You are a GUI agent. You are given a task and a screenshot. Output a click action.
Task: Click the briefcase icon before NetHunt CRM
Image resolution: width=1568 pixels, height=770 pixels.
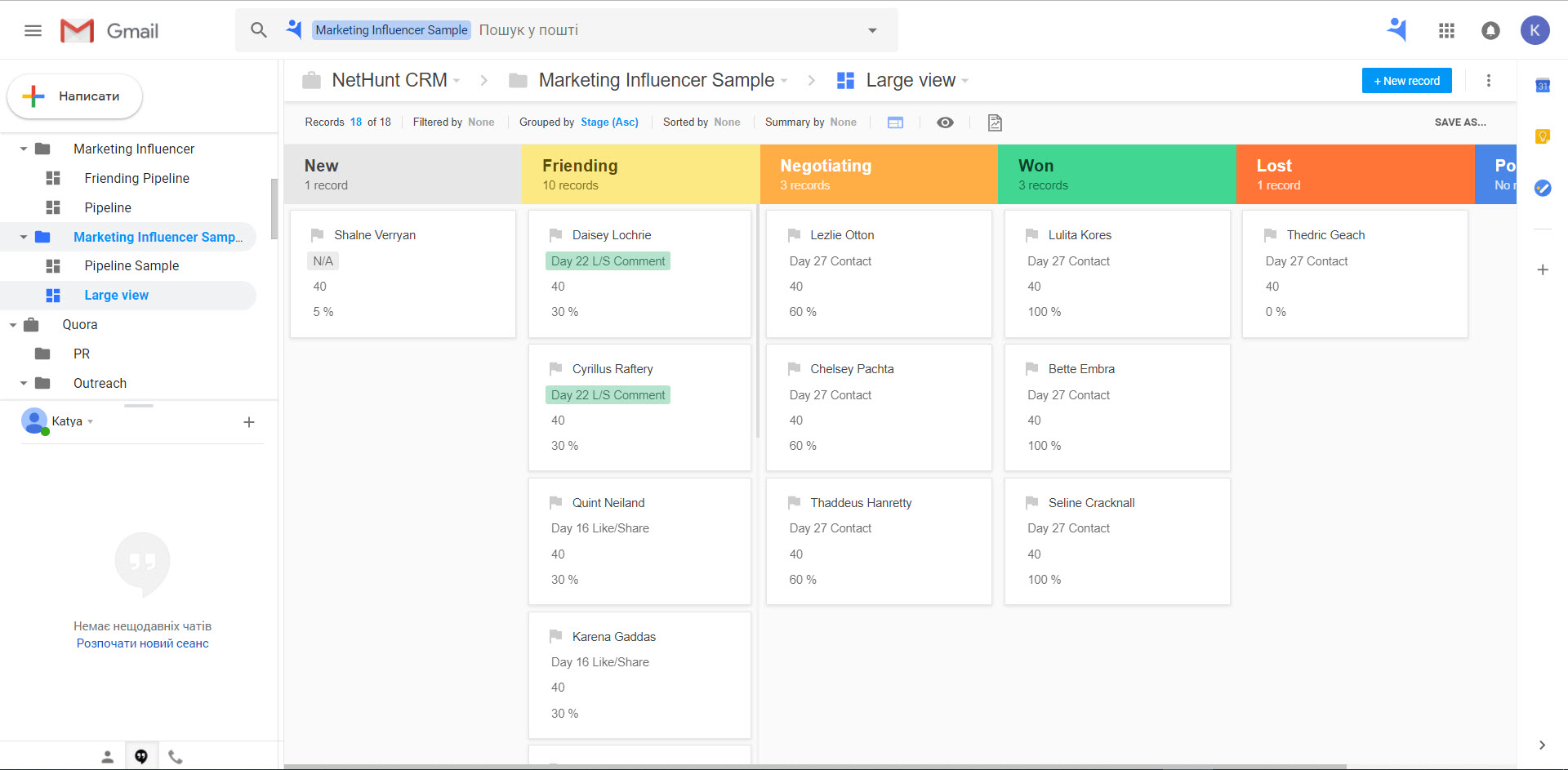(311, 80)
